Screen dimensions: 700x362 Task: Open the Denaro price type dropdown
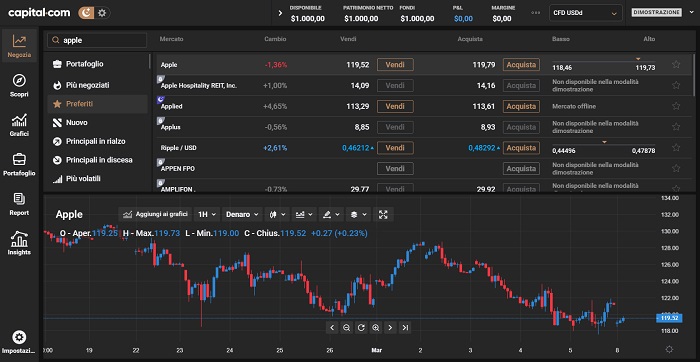[242, 214]
